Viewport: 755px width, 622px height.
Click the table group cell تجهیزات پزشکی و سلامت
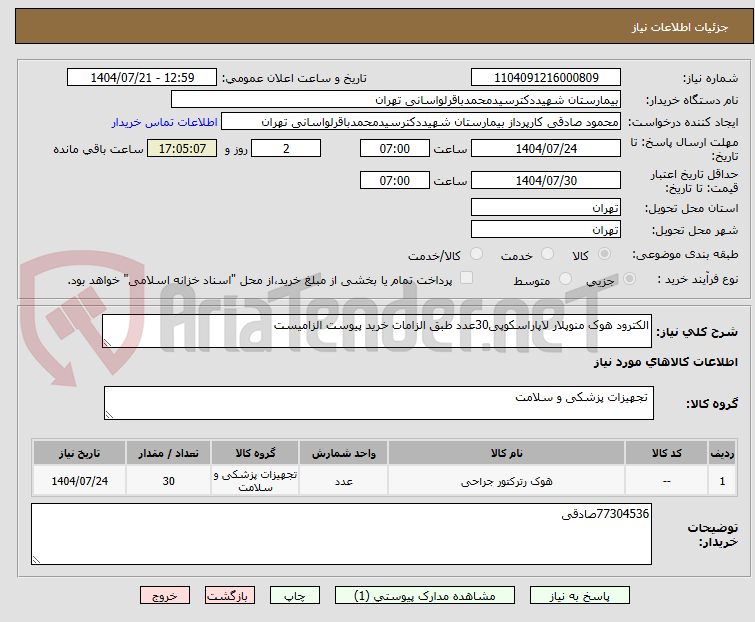pos(255,480)
